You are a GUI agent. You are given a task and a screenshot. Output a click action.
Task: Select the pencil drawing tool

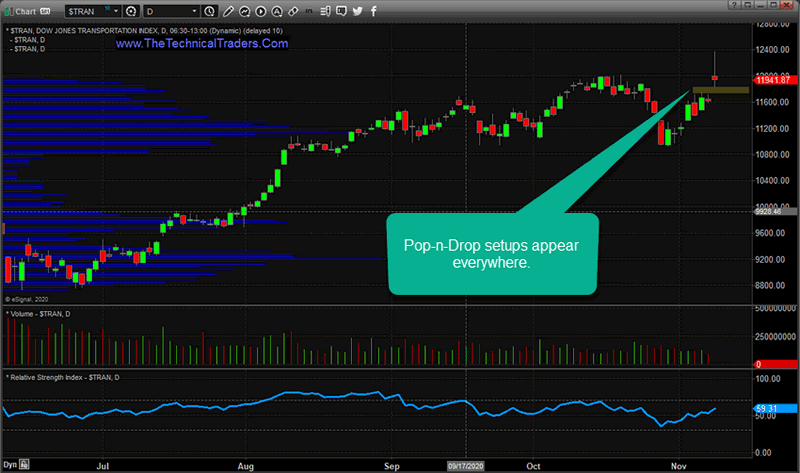point(229,11)
